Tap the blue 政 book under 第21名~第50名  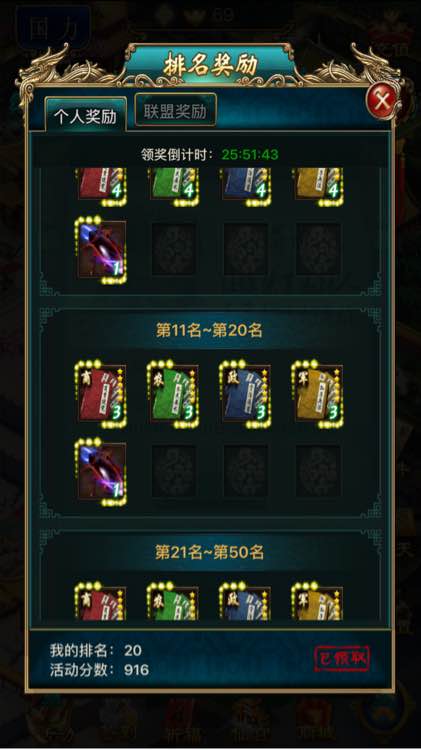245,602
